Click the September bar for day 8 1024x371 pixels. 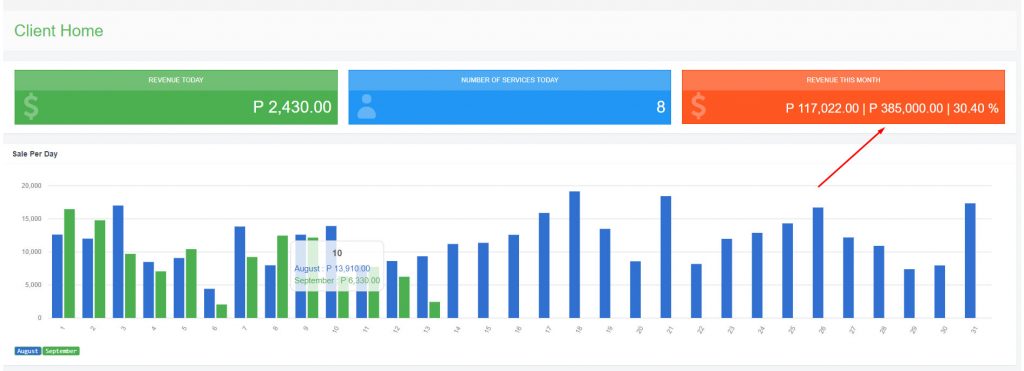[282, 277]
